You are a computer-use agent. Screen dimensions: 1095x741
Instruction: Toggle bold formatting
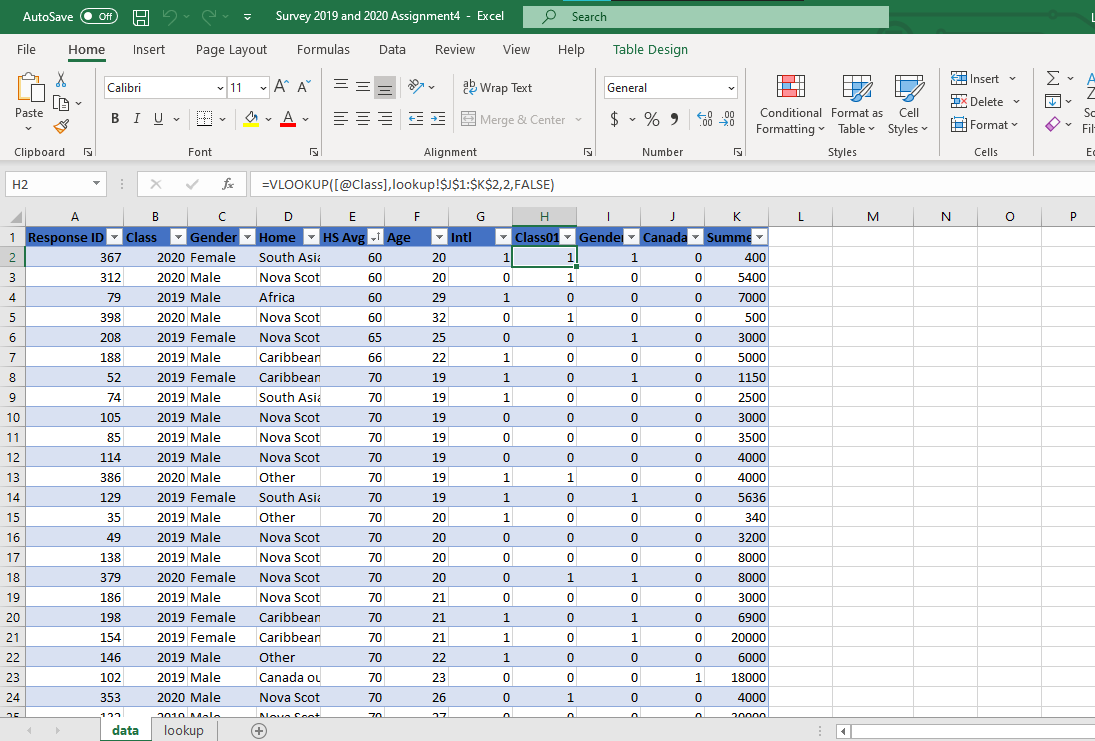(114, 118)
